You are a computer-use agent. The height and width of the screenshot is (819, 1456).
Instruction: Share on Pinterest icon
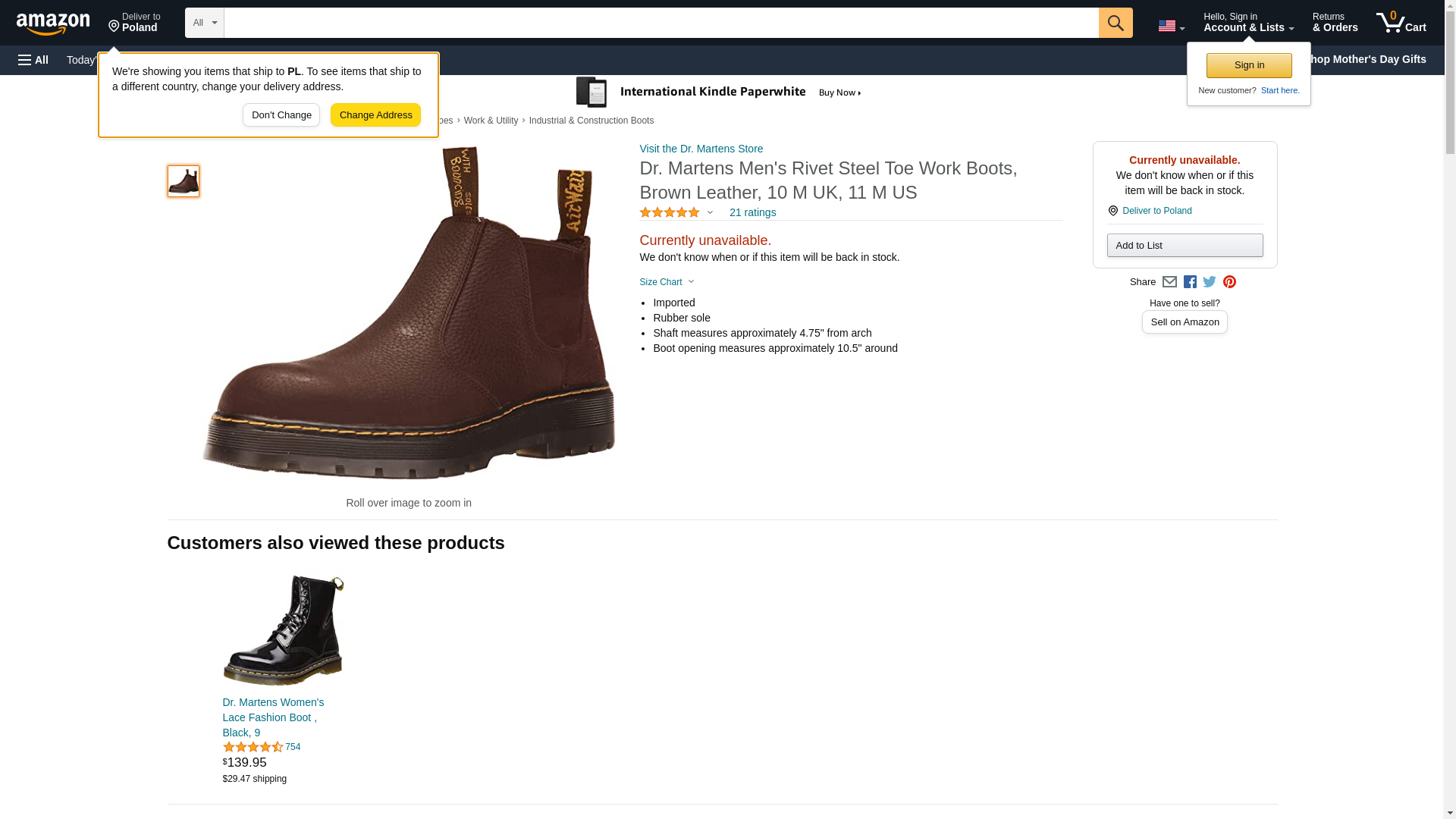[1229, 282]
